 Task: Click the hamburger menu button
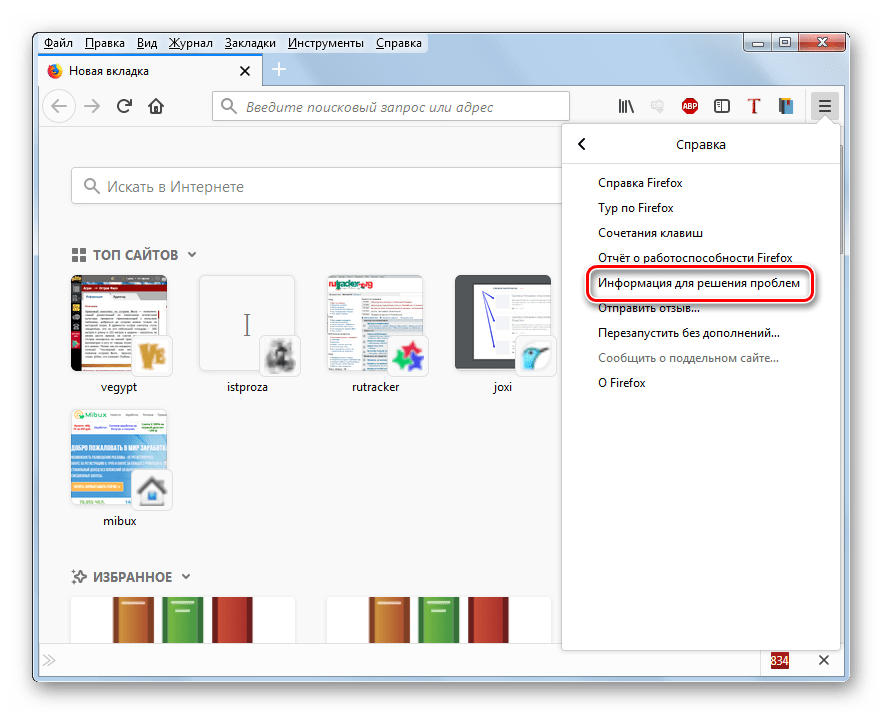(x=824, y=106)
